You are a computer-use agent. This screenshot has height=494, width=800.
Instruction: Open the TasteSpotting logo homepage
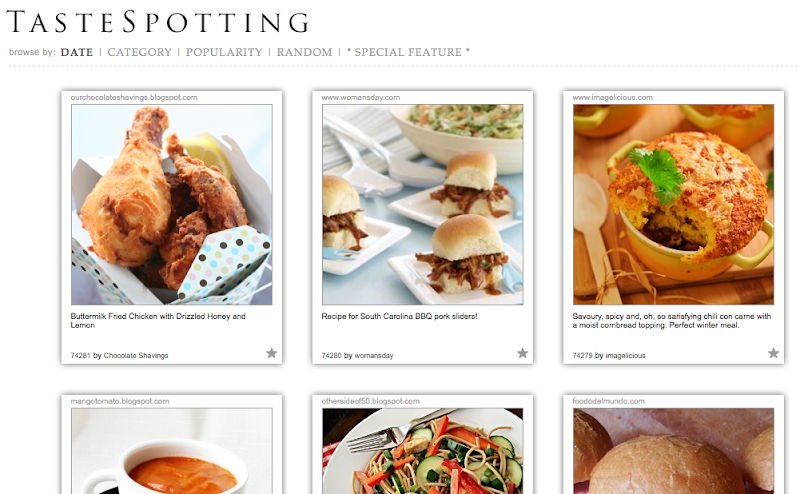[158, 22]
